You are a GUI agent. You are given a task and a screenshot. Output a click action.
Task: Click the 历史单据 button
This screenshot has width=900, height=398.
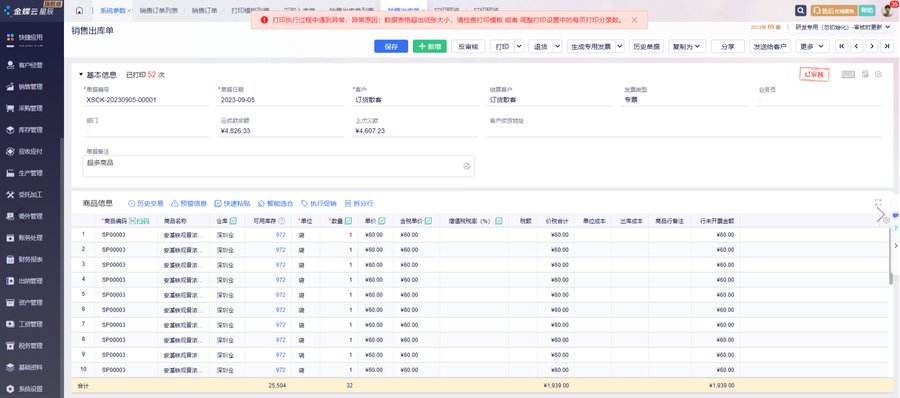coord(646,47)
